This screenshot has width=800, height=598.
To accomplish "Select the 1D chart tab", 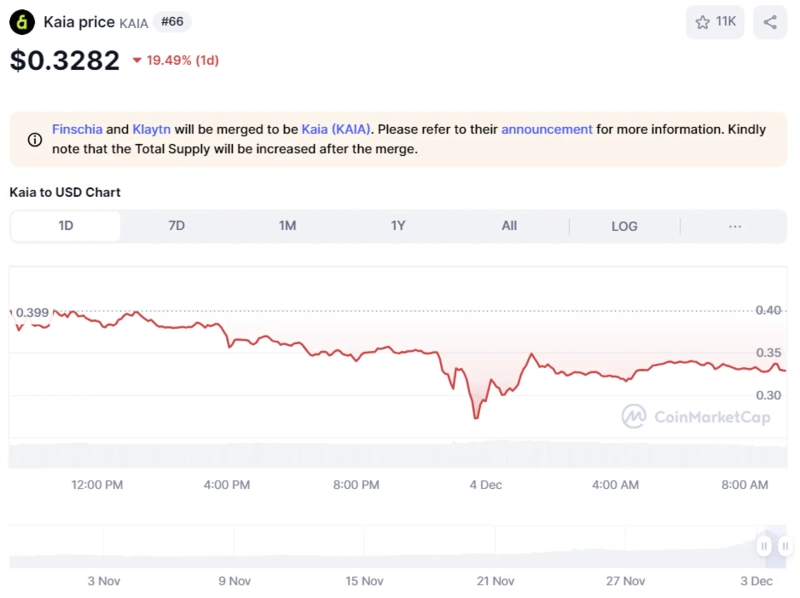I will click(66, 226).
